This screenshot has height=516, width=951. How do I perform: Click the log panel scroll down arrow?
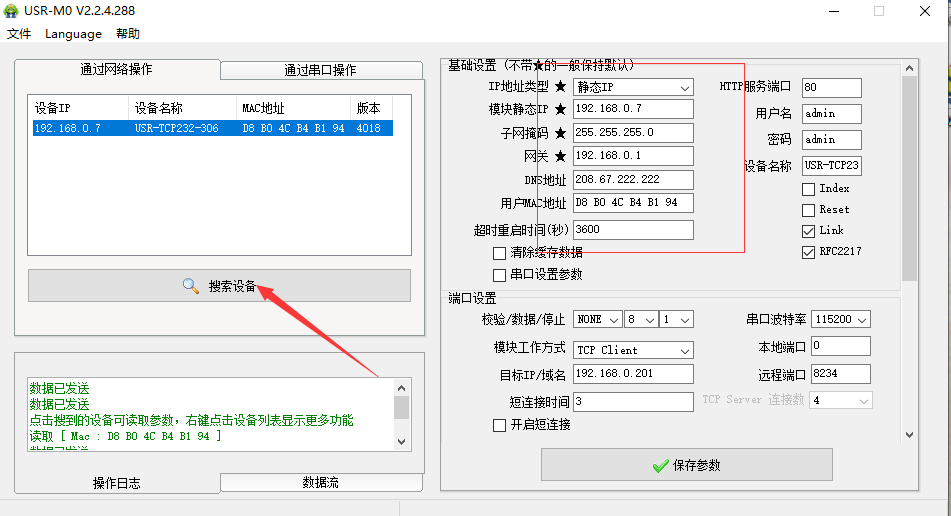pos(402,442)
